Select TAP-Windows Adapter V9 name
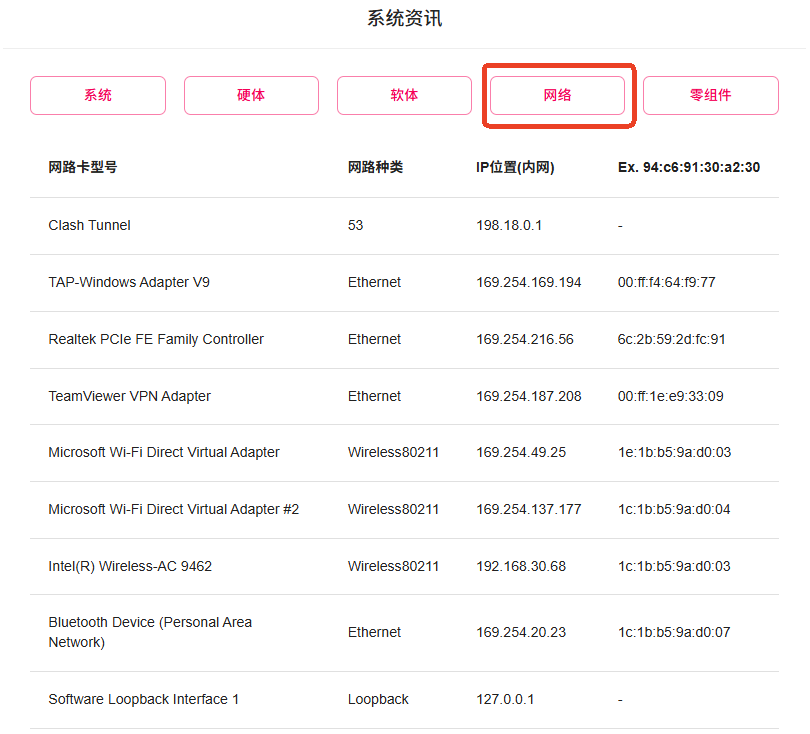810x734 pixels. coord(129,282)
